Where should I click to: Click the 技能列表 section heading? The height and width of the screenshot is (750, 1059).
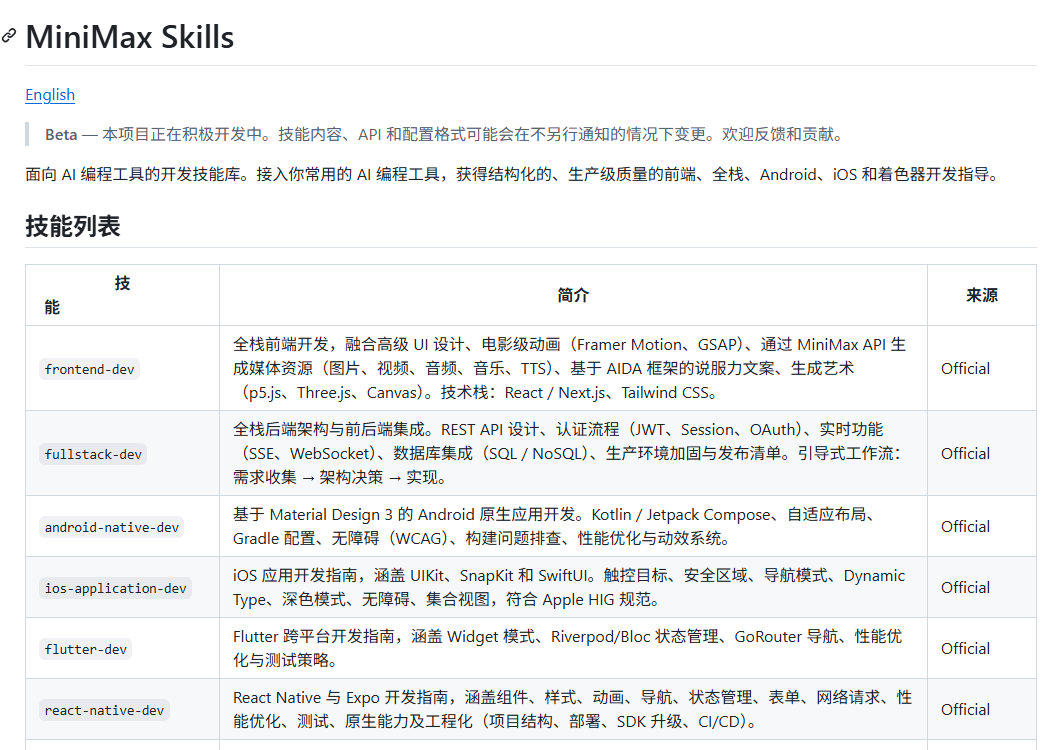click(73, 226)
